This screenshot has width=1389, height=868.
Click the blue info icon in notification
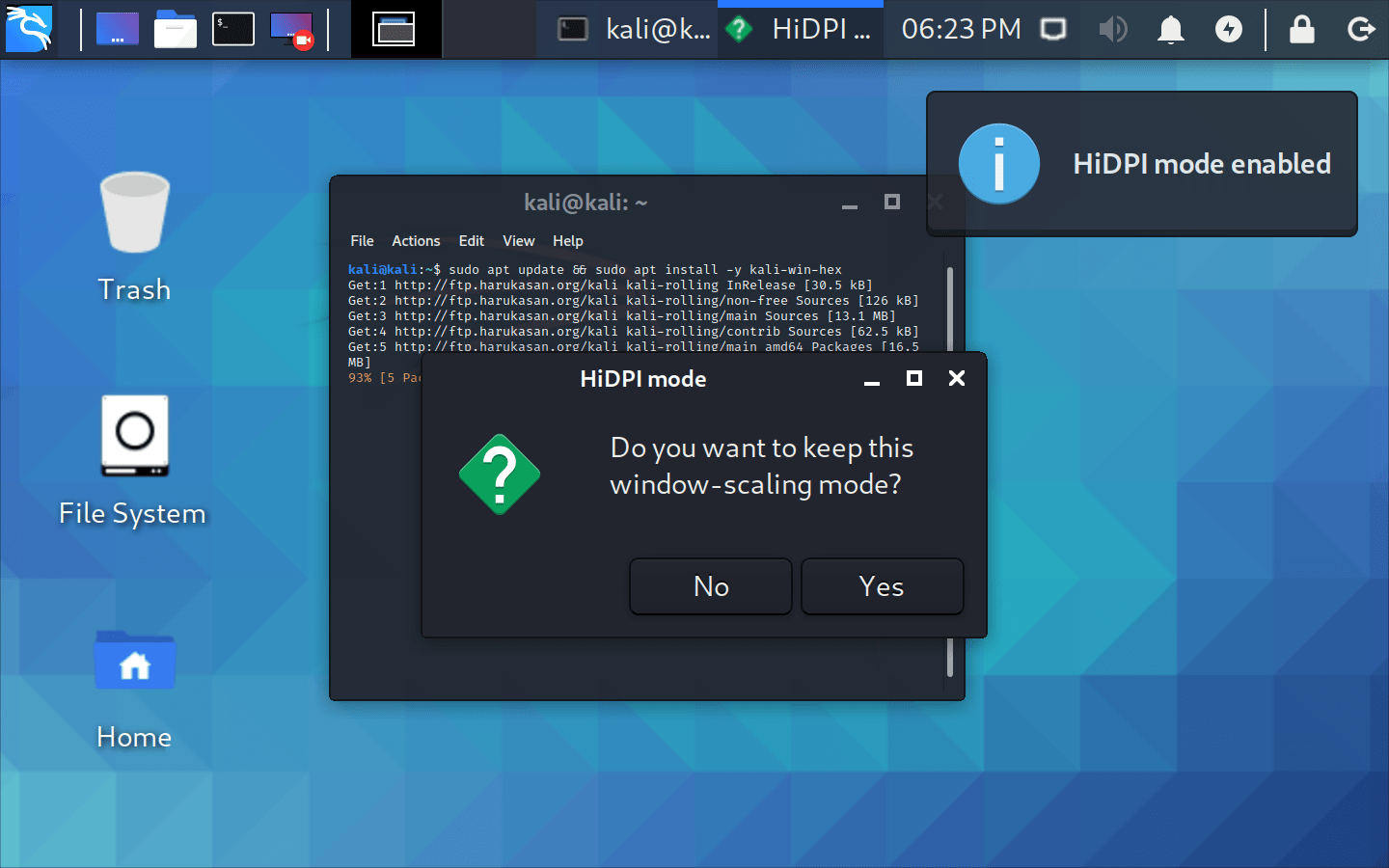click(x=999, y=164)
